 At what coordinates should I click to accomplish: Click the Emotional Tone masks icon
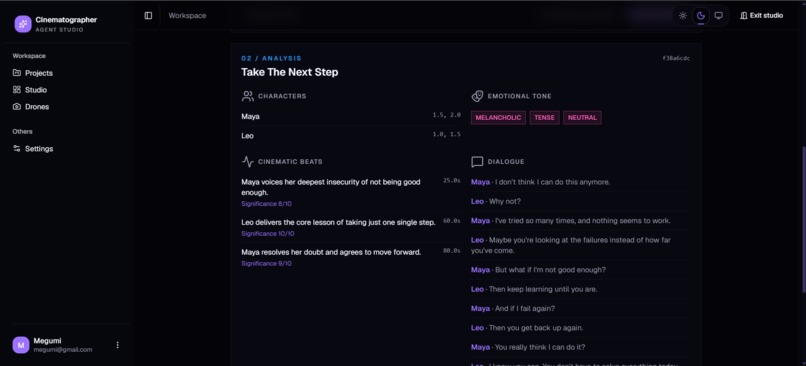tap(477, 96)
